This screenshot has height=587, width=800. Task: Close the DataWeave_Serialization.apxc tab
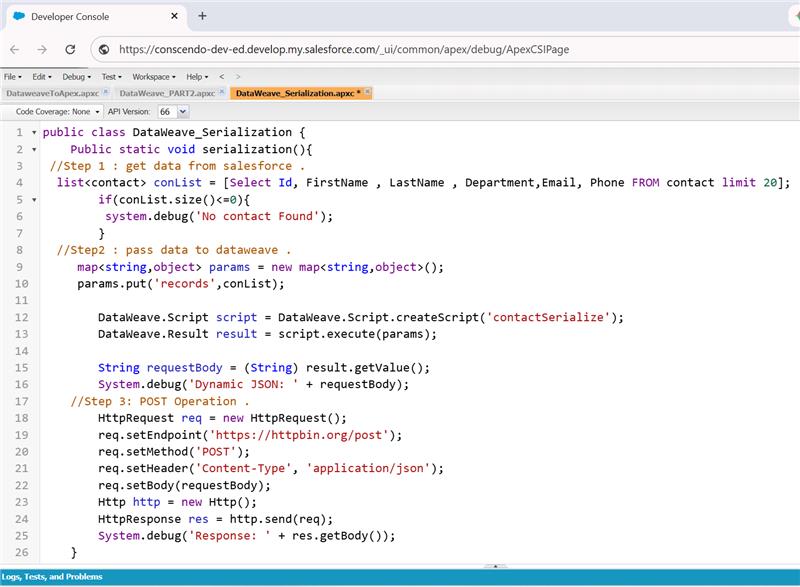pos(368,92)
